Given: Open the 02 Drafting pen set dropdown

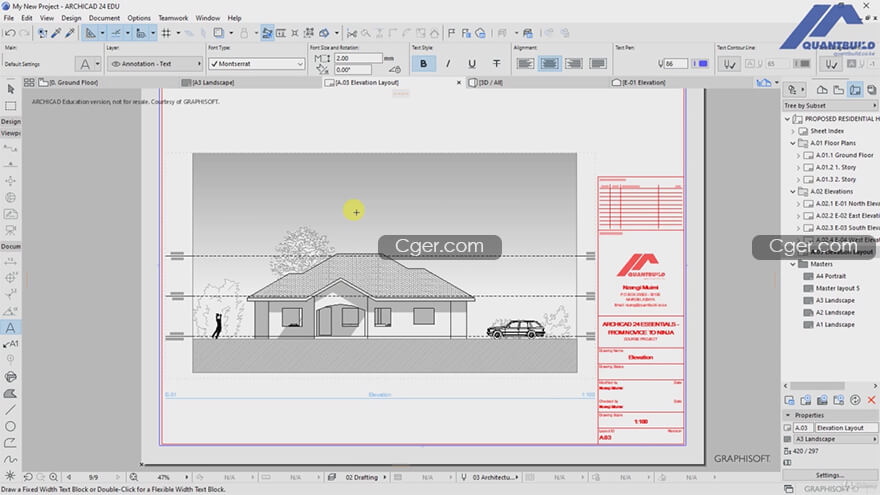Looking at the screenshot, I should click(x=363, y=477).
